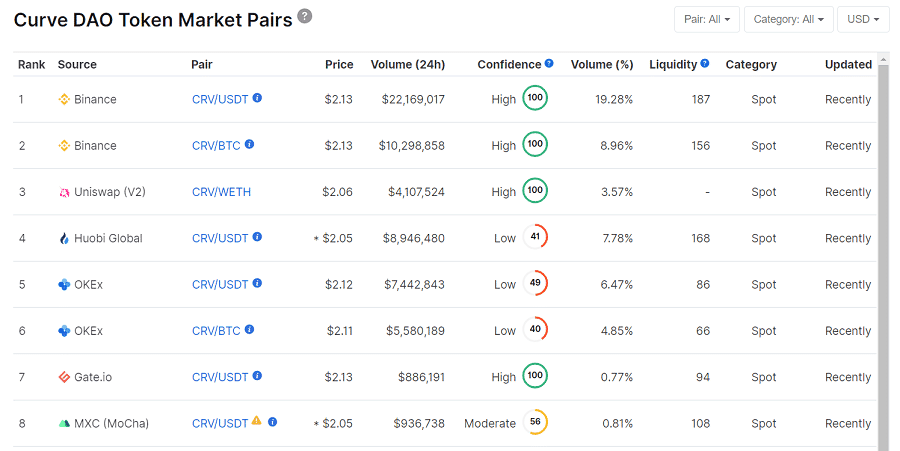900x451 pixels.
Task: Open MXC (MoCha) exchange name link
Action: 111,423
